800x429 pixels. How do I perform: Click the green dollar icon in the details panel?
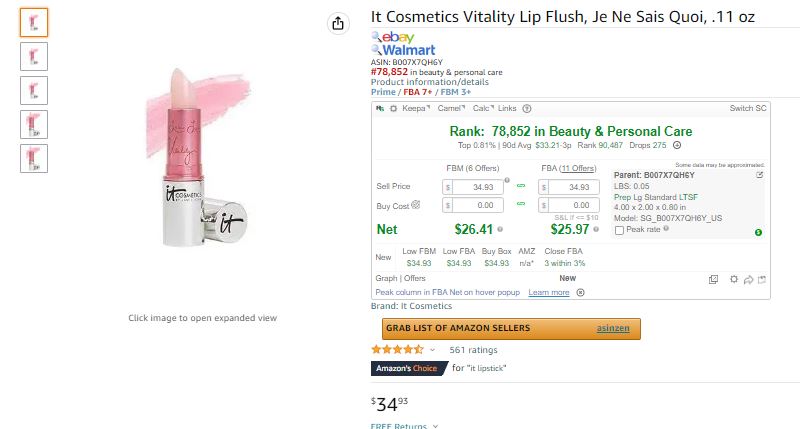(758, 233)
